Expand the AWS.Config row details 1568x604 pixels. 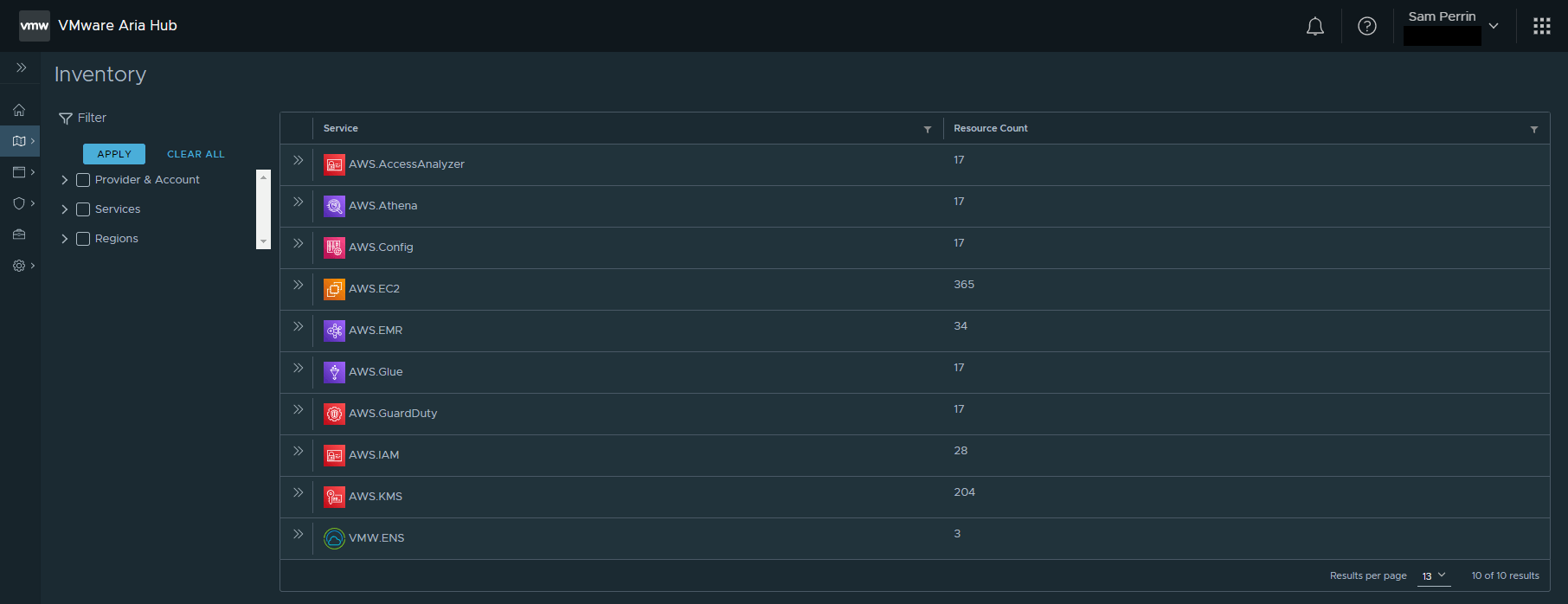[298, 243]
